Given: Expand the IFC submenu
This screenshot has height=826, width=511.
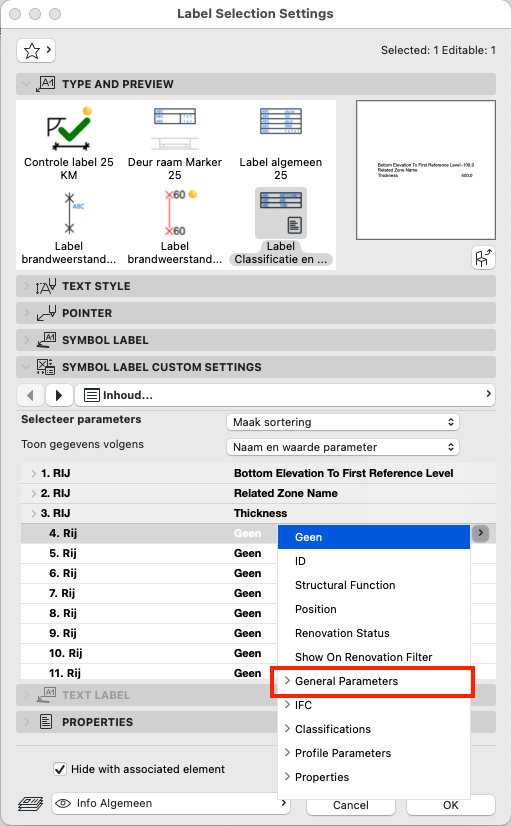Looking at the screenshot, I should [374, 705].
